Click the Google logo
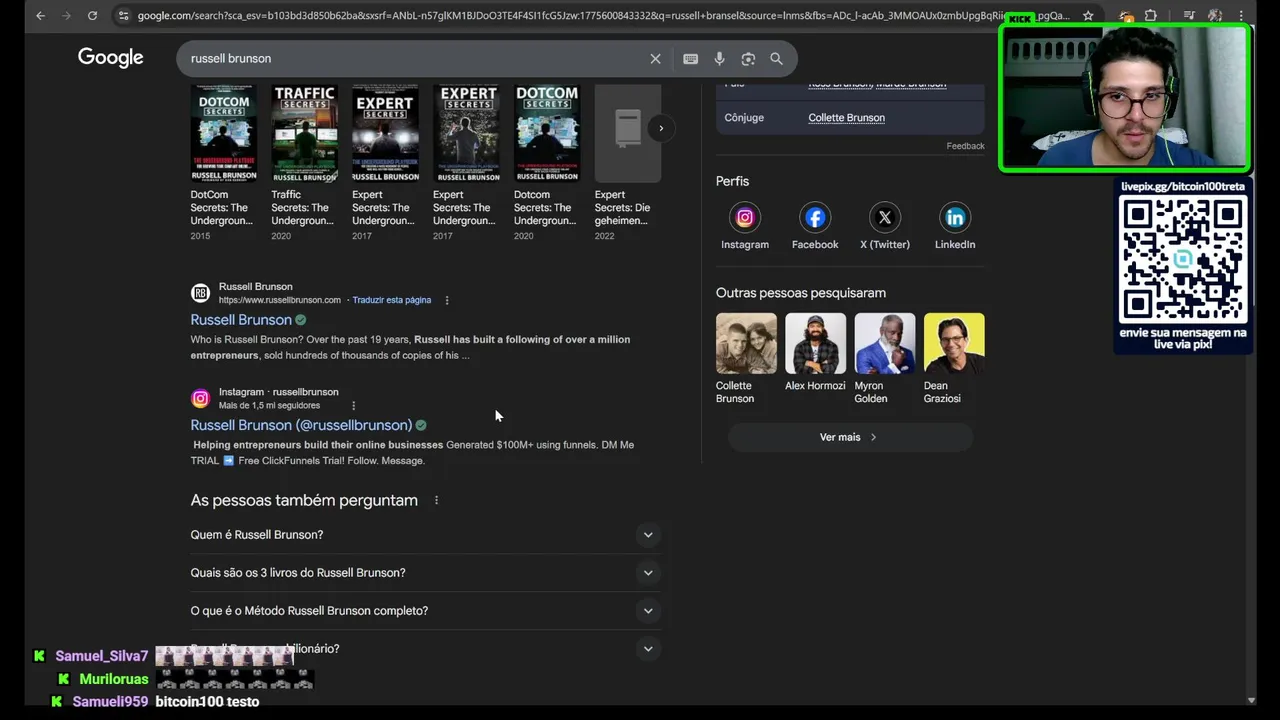 [111, 58]
